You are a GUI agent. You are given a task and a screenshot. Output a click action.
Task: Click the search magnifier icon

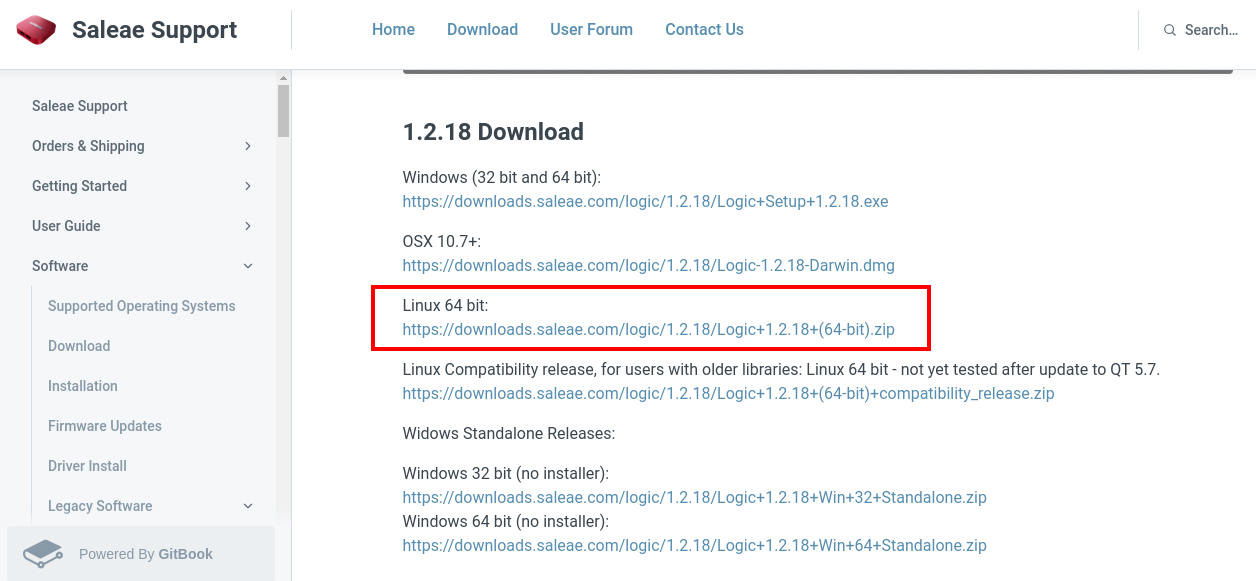[1169, 30]
